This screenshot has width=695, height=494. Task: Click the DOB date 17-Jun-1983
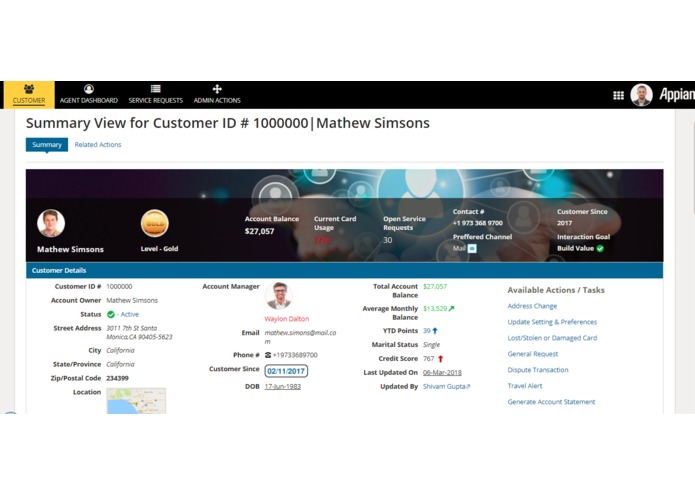click(x=282, y=386)
